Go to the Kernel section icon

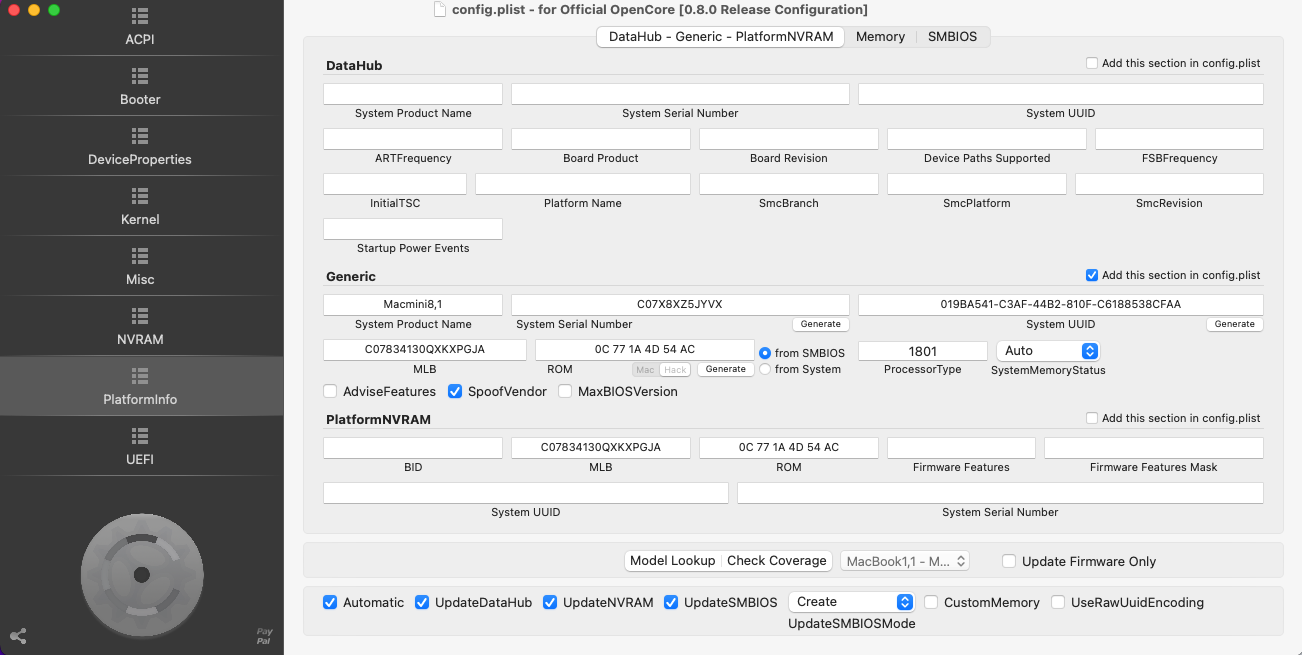pos(140,197)
